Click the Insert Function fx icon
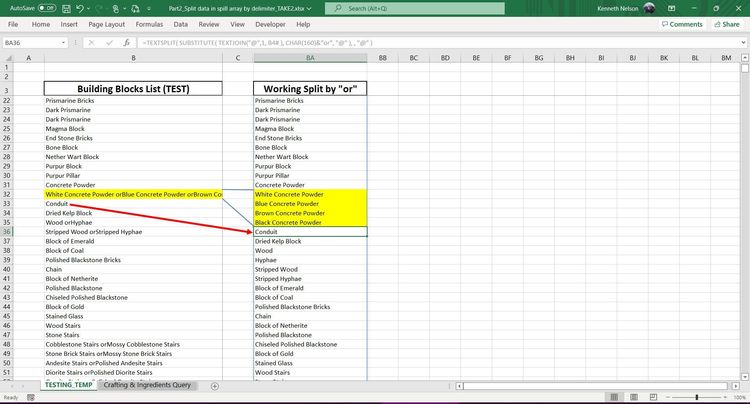This screenshot has width=750, height=404. tap(126, 43)
